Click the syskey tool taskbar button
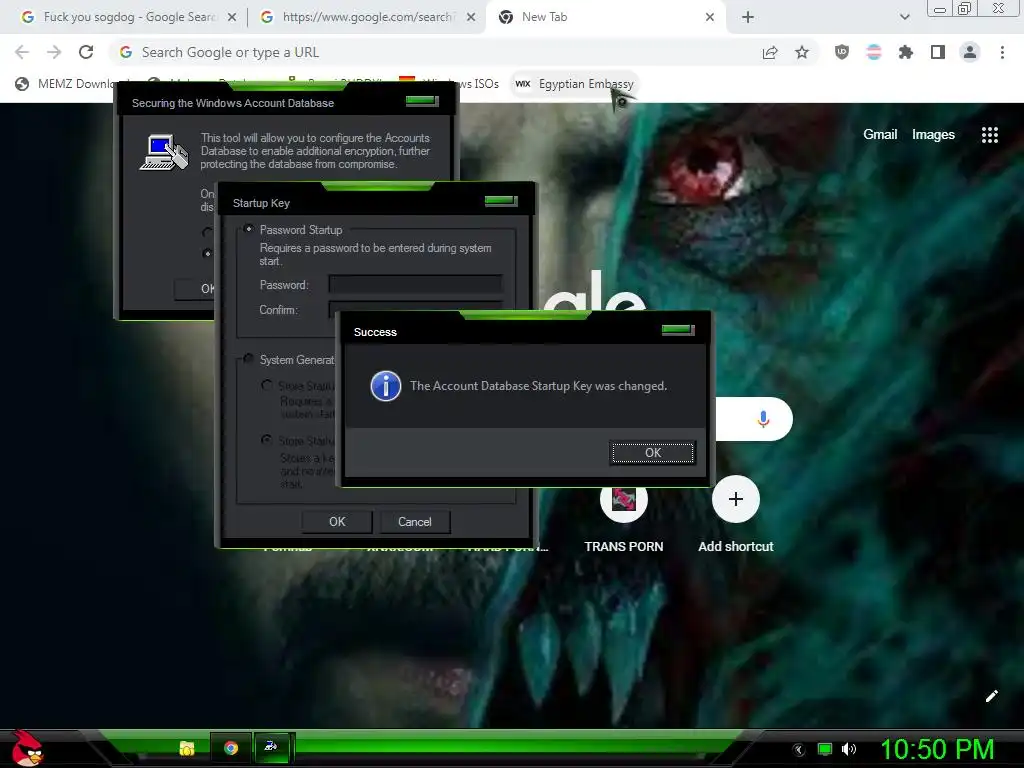 tap(271, 746)
